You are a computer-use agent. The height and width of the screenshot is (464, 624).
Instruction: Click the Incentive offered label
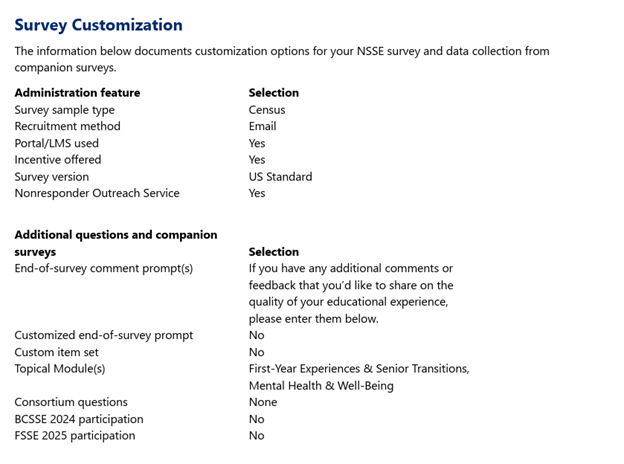(57, 160)
